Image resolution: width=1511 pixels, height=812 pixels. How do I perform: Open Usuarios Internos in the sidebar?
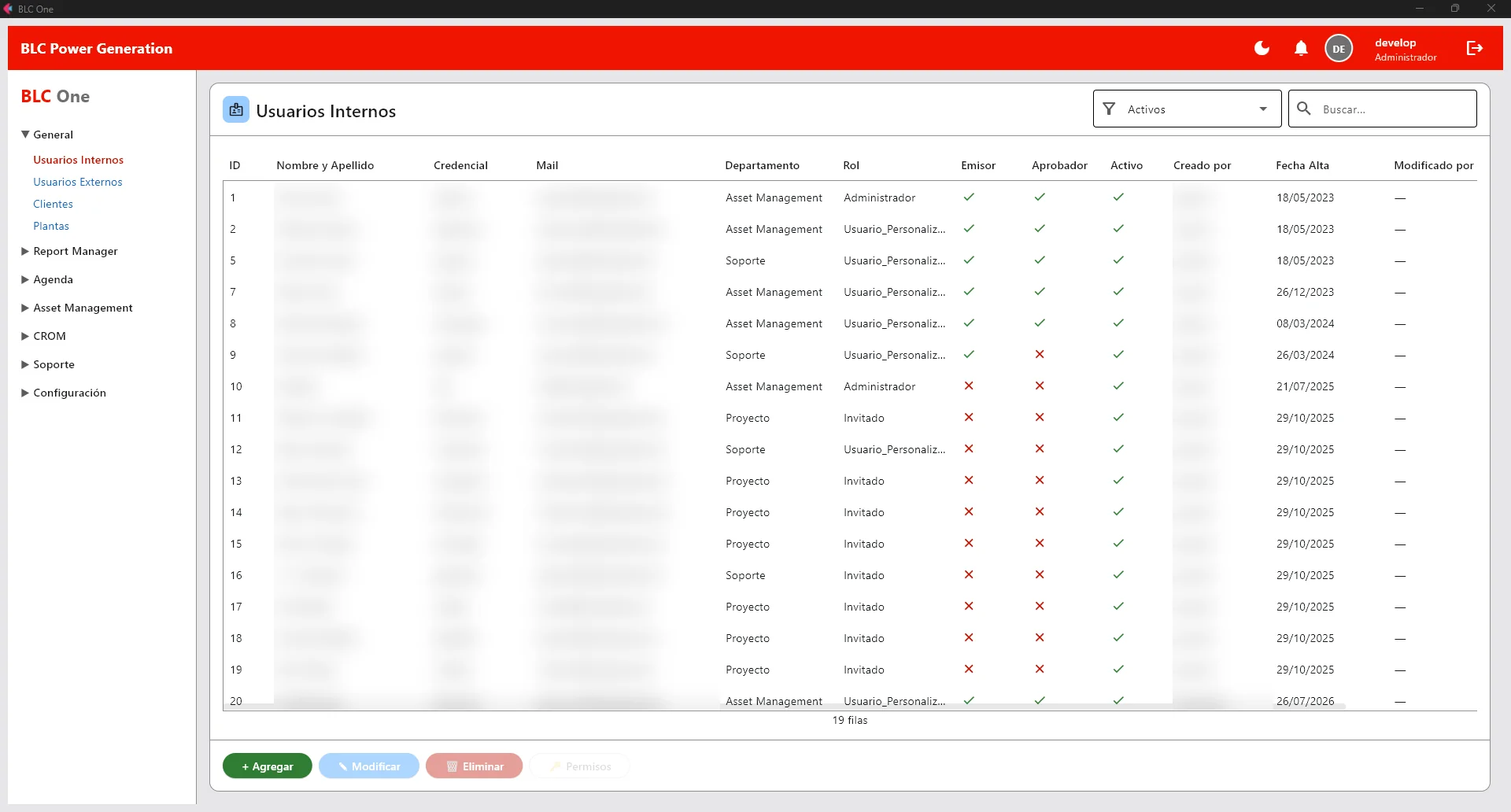78,160
